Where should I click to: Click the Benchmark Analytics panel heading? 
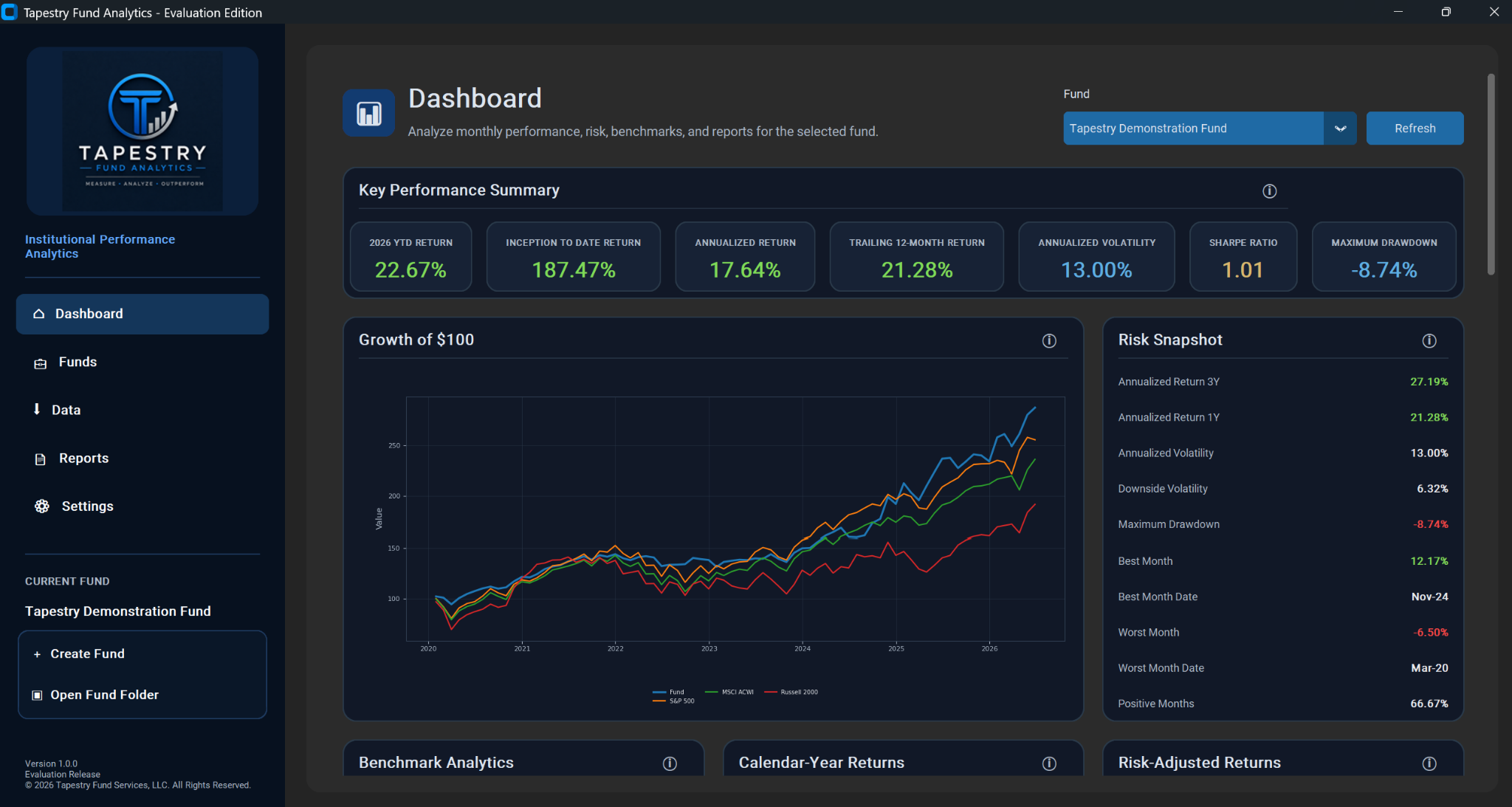pyautogui.click(x=436, y=763)
